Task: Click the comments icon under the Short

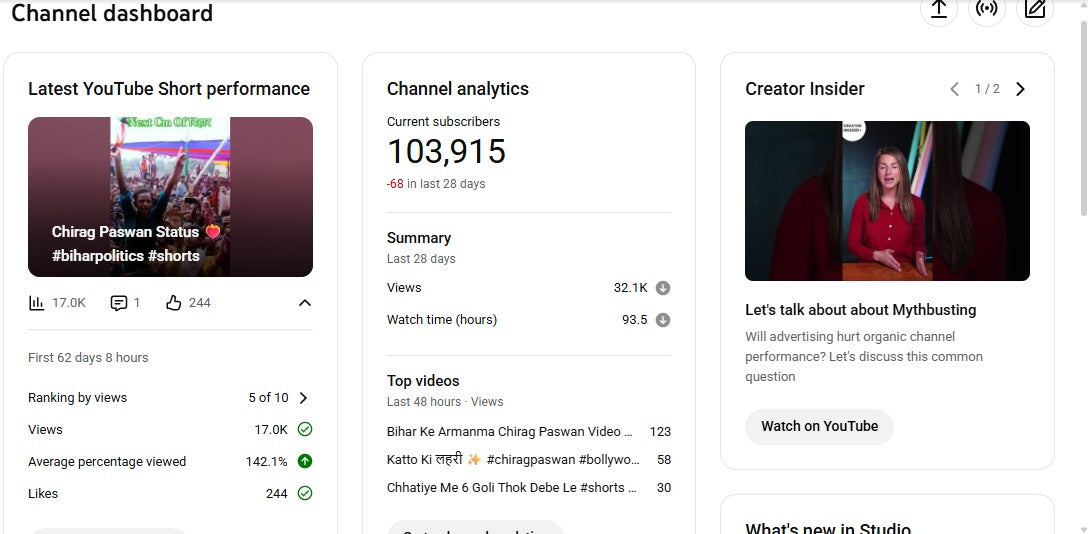Action: click(x=119, y=303)
